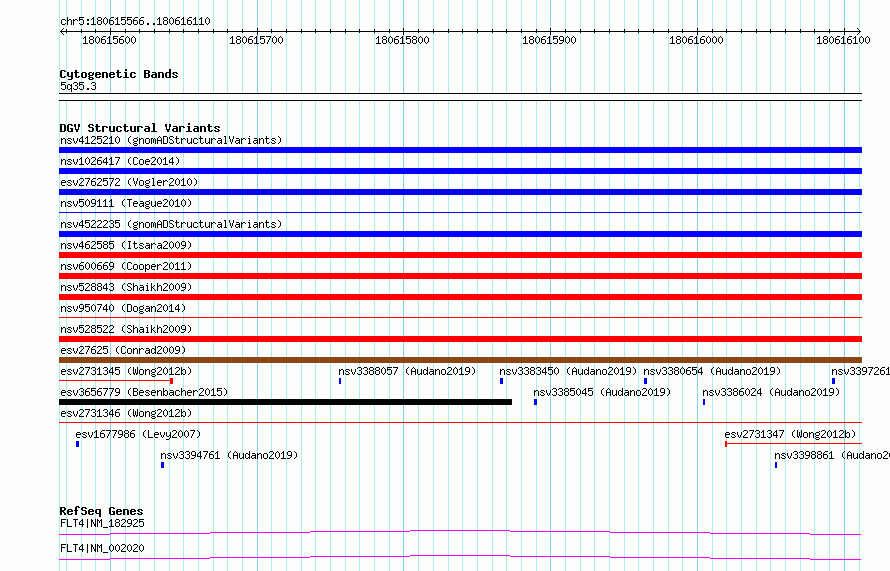
Task: Click ruler position 180615600
Action: [110, 40]
